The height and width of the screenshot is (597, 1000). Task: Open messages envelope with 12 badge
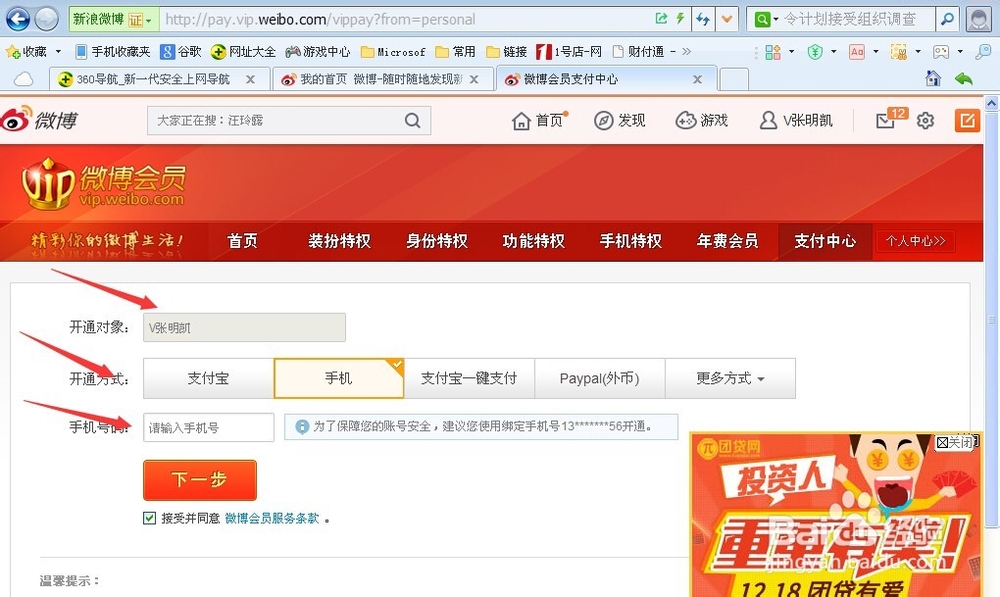click(891, 119)
